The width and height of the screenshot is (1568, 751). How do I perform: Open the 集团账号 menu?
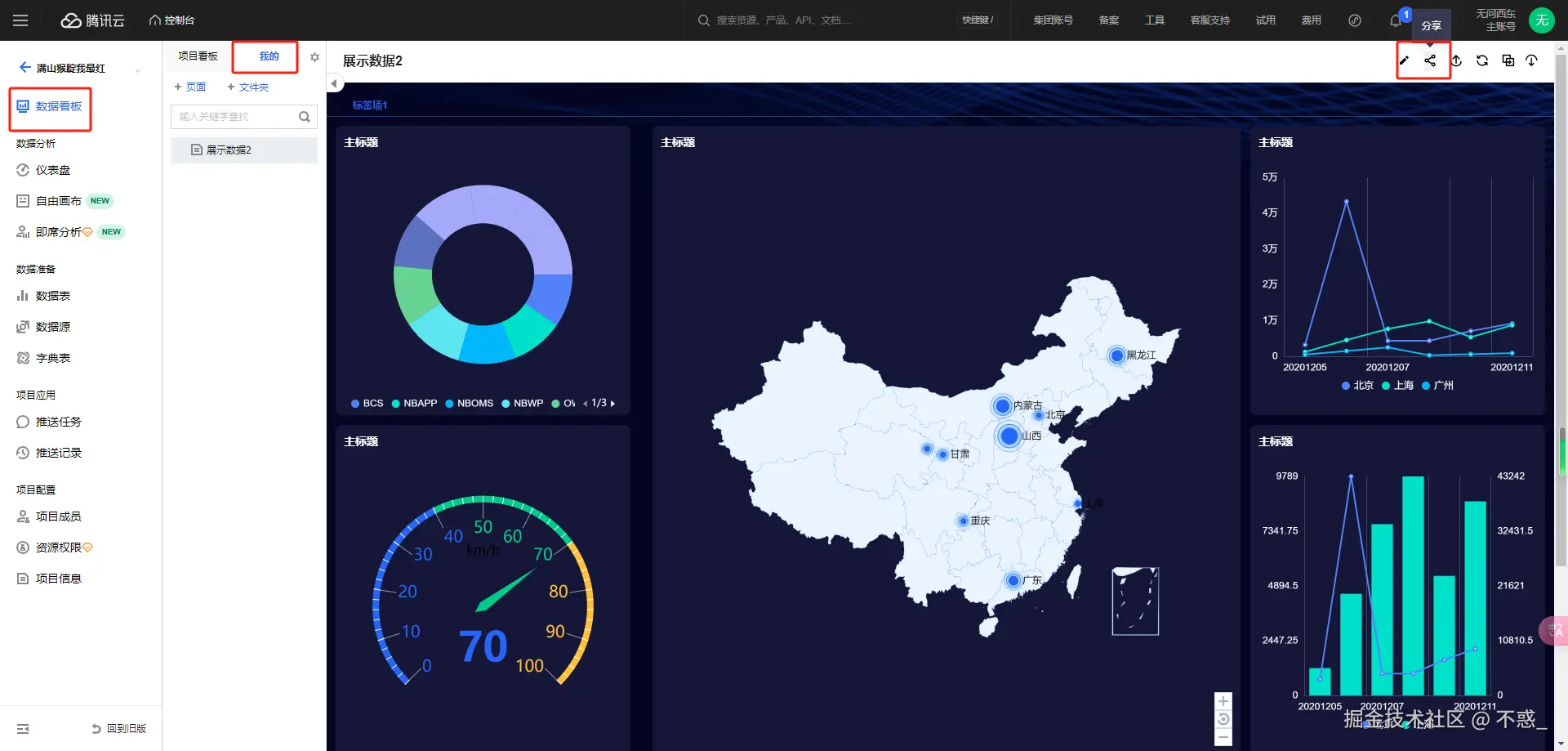click(1053, 20)
